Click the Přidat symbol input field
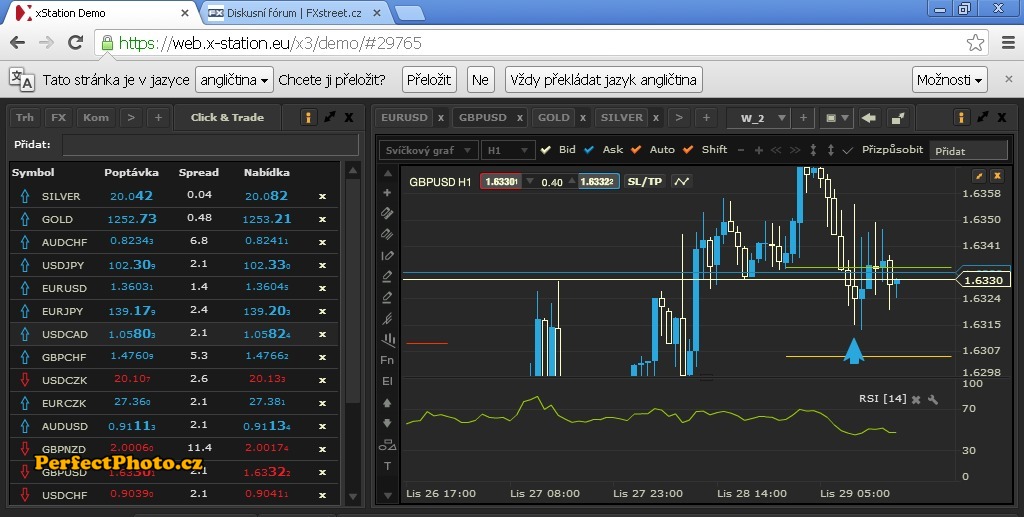The width and height of the screenshot is (1024, 517). (210, 145)
